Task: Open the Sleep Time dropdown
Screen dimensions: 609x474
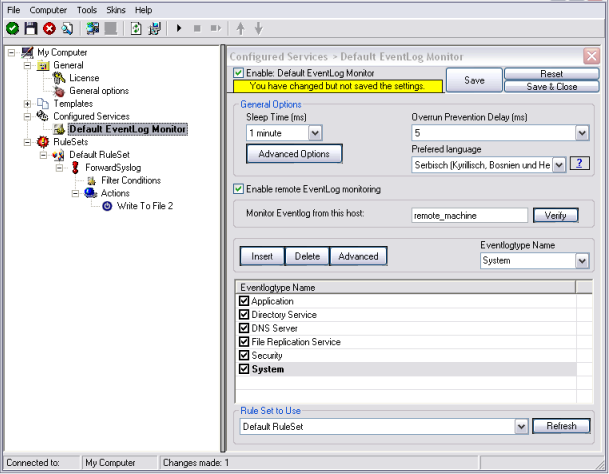Action: pos(315,133)
